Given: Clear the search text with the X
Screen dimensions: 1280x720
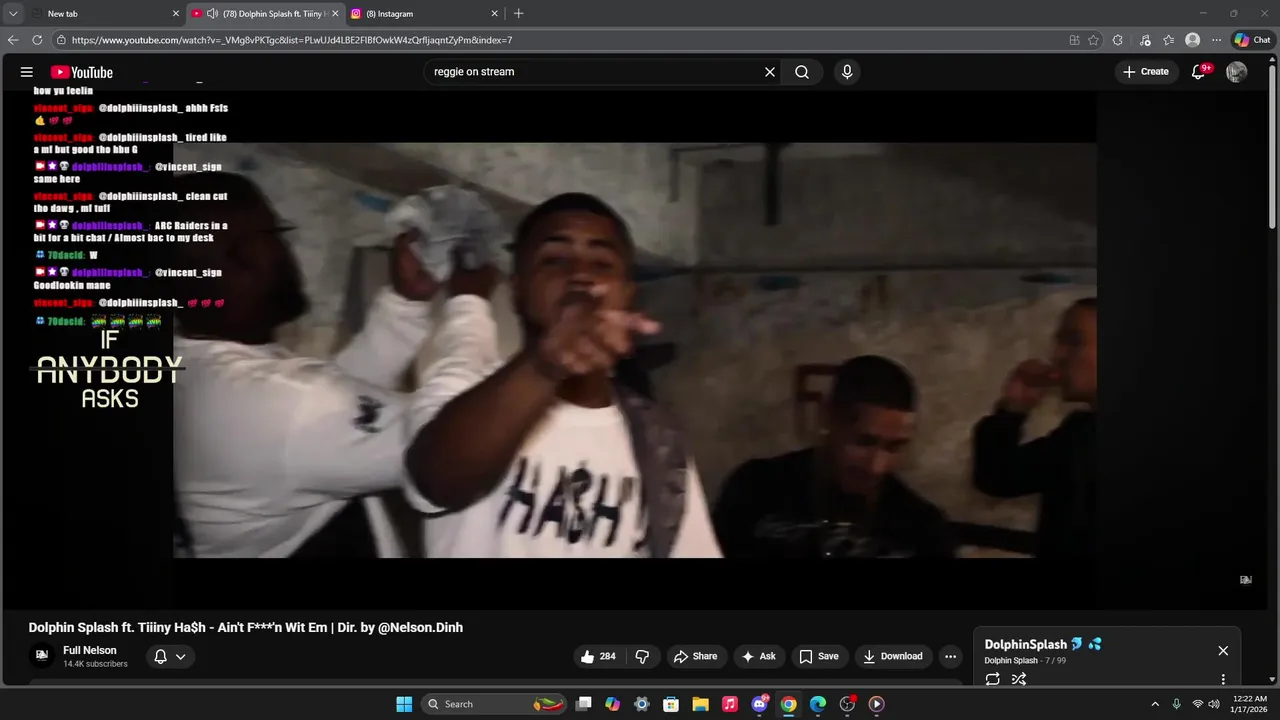Looking at the screenshot, I should [x=770, y=72].
